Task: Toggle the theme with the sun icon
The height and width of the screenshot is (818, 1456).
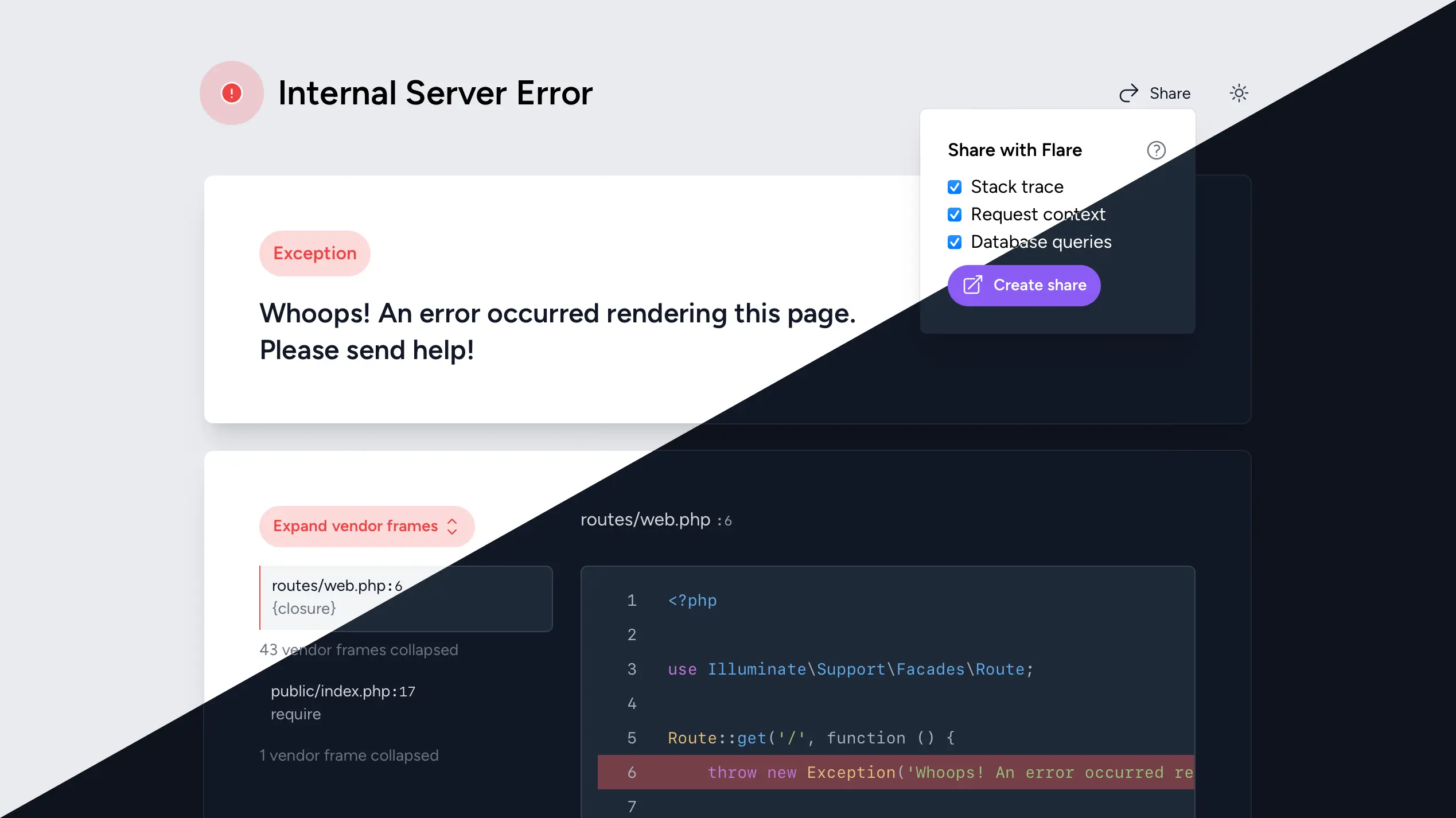Action: [x=1239, y=92]
